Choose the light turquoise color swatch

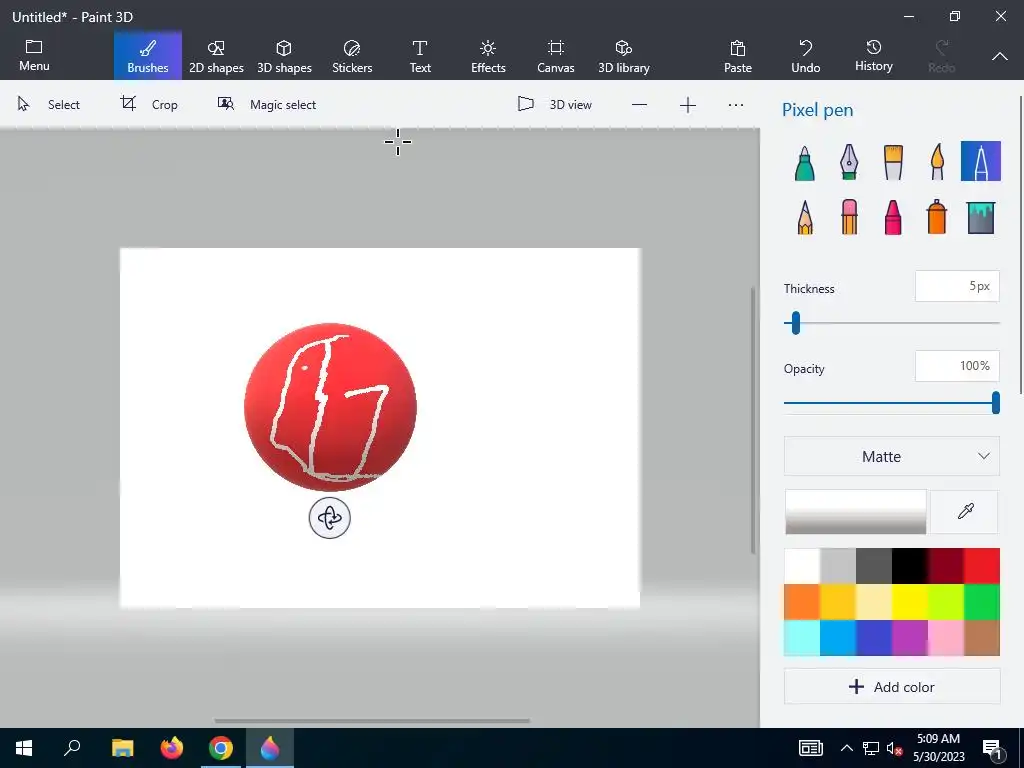point(802,637)
